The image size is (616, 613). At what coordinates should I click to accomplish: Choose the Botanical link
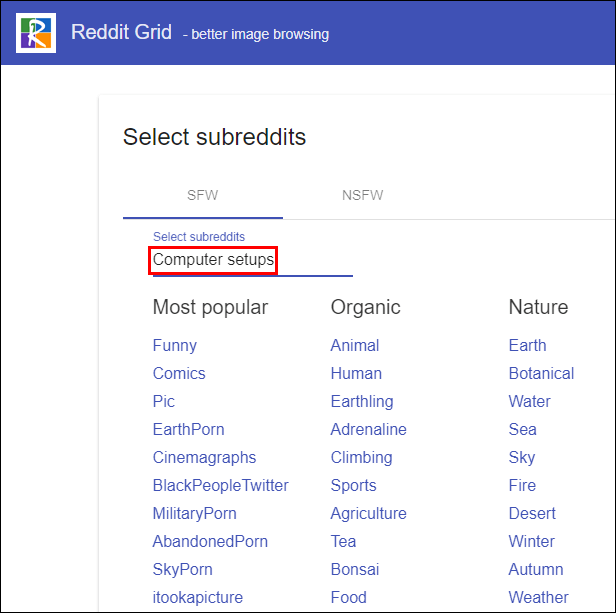pos(541,374)
